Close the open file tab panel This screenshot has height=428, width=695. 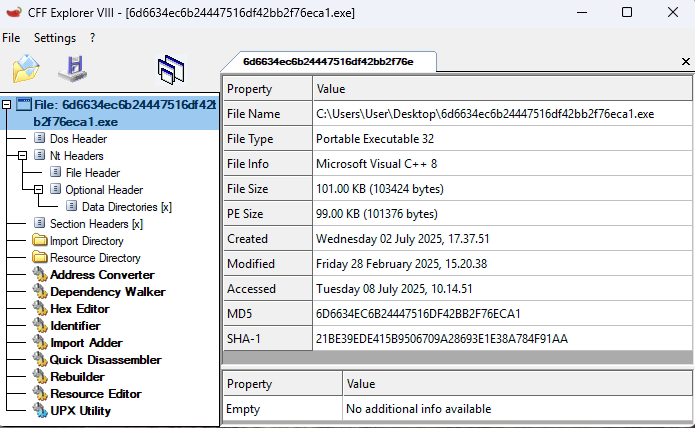coord(685,62)
